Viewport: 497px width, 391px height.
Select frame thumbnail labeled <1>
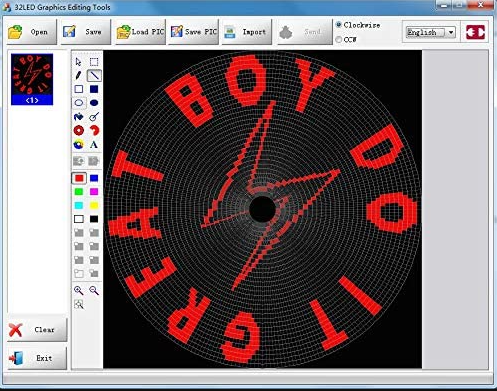32,79
